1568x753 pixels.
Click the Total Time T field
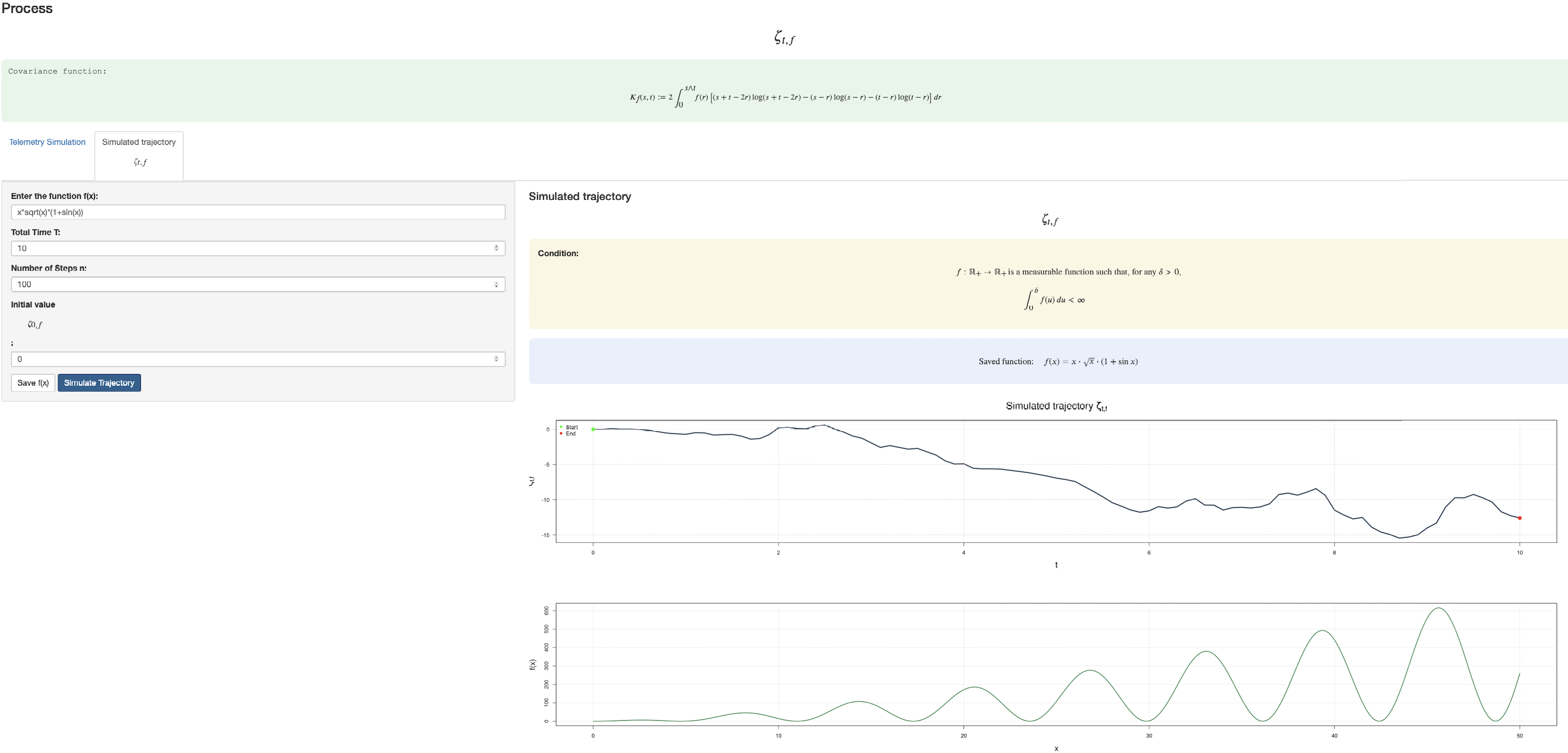click(250, 248)
